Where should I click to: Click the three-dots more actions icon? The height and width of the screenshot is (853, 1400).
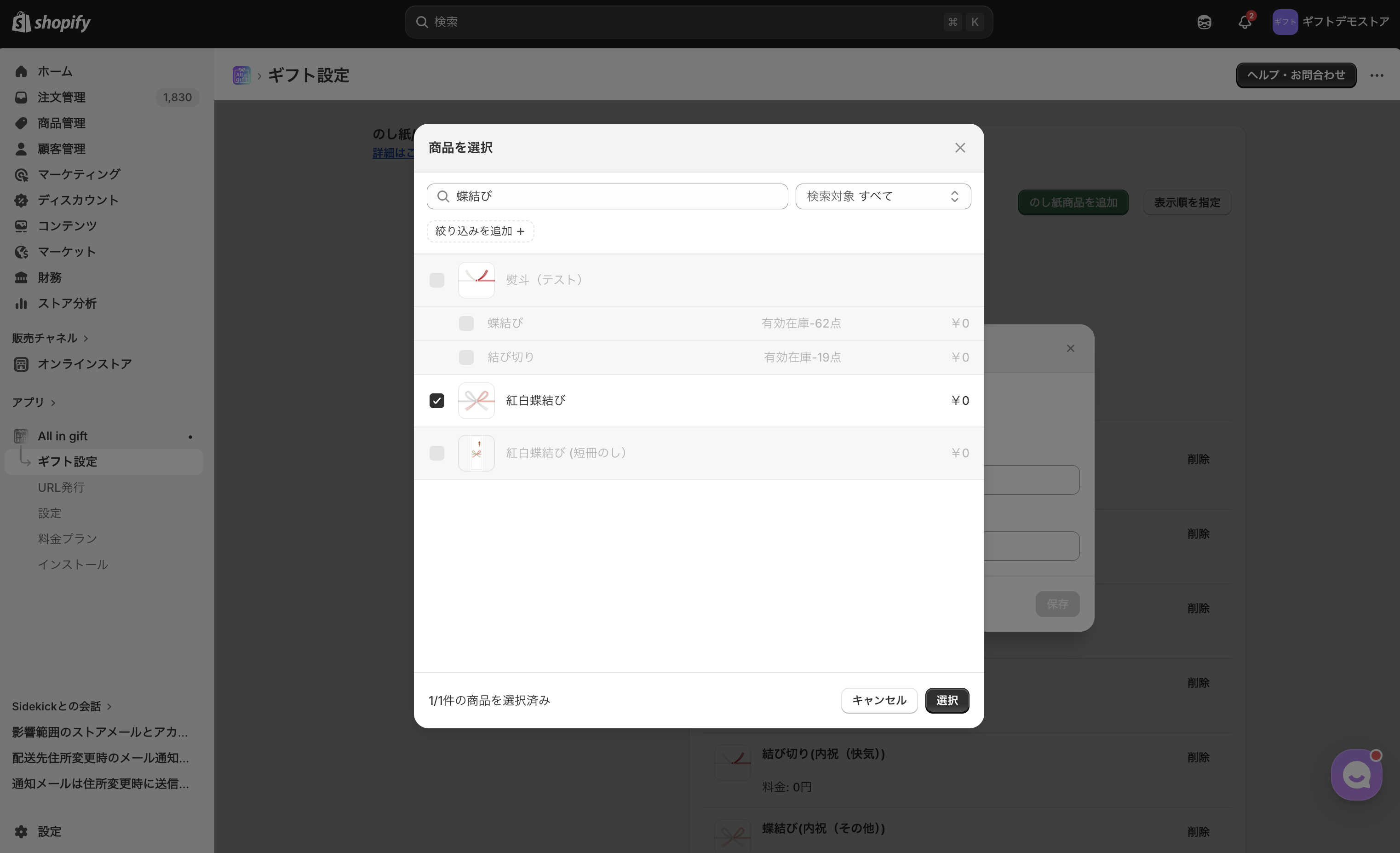click(x=1377, y=75)
